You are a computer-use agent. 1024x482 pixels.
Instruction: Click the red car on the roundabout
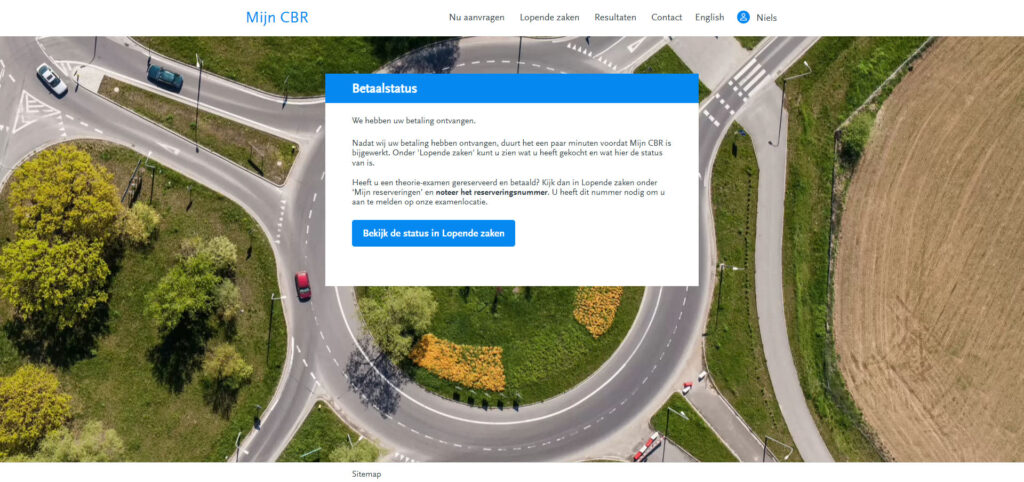point(303,286)
